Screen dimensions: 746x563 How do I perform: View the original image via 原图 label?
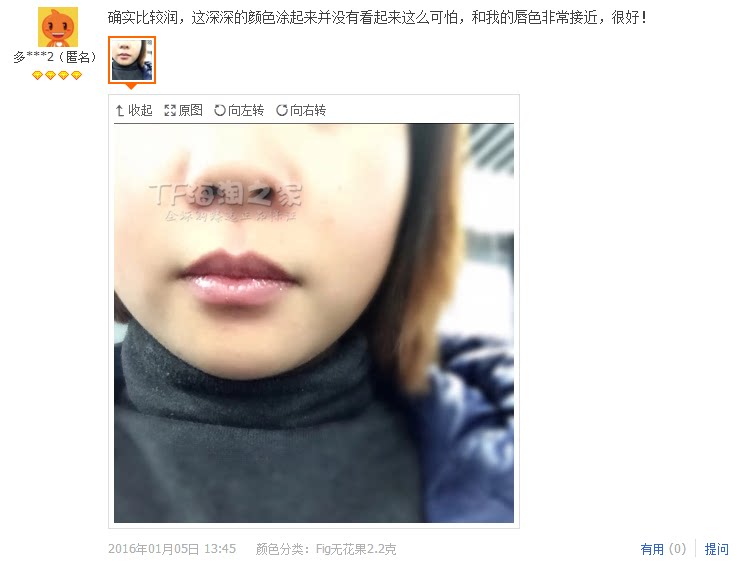click(191, 110)
